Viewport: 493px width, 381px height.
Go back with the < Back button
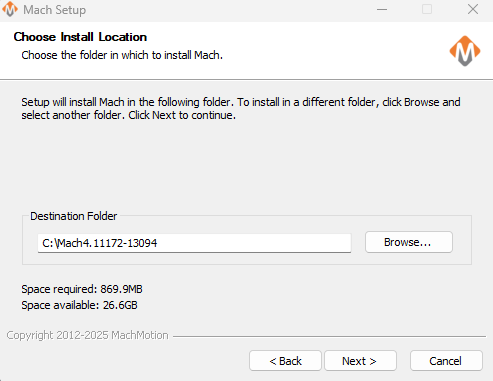click(x=285, y=361)
